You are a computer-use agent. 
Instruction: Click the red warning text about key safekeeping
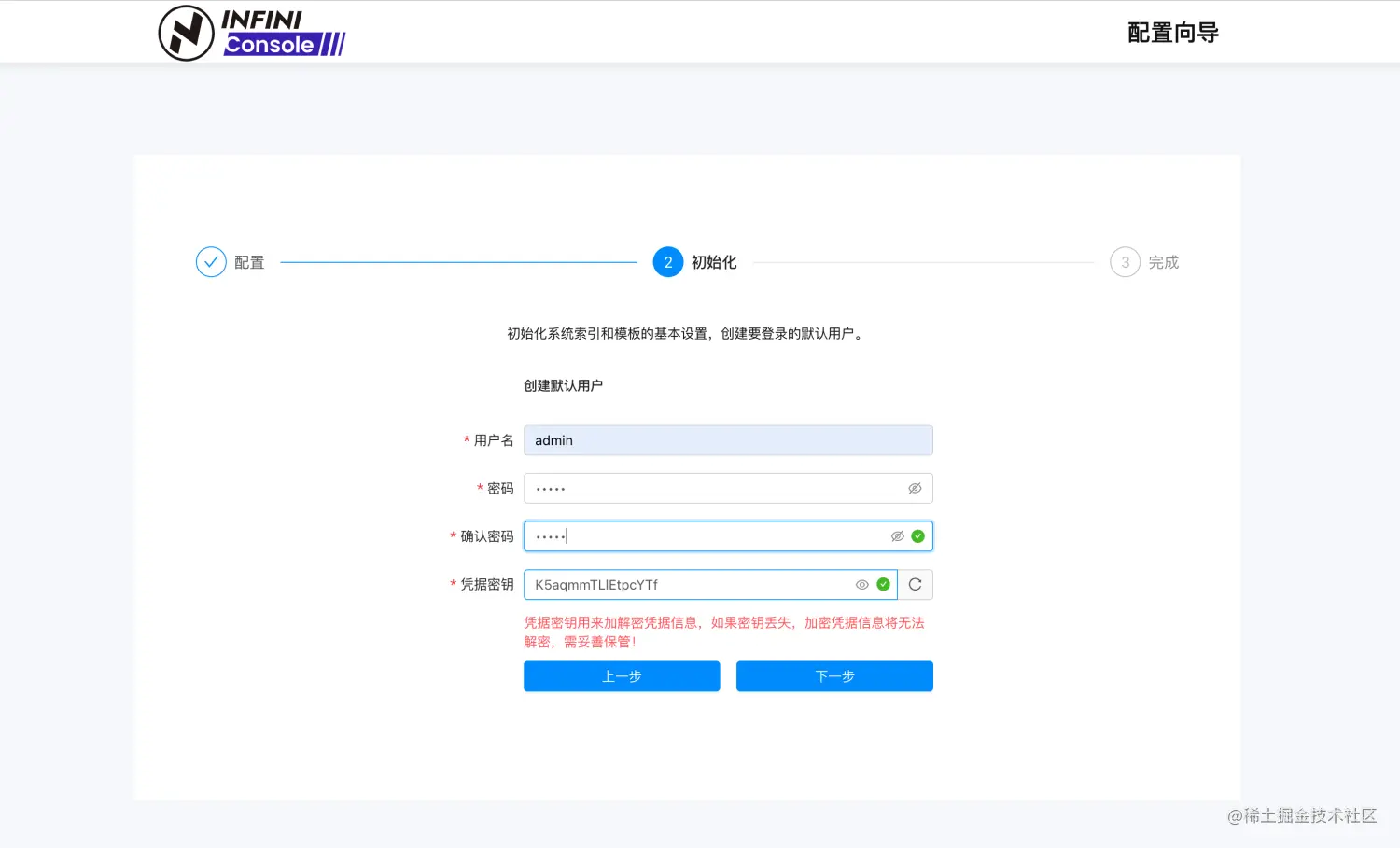pos(723,632)
